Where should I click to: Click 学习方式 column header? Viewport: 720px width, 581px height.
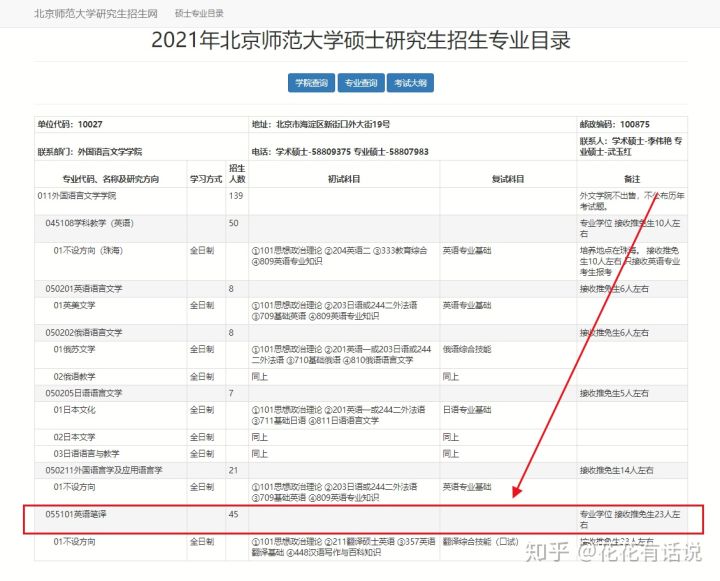(x=206, y=174)
